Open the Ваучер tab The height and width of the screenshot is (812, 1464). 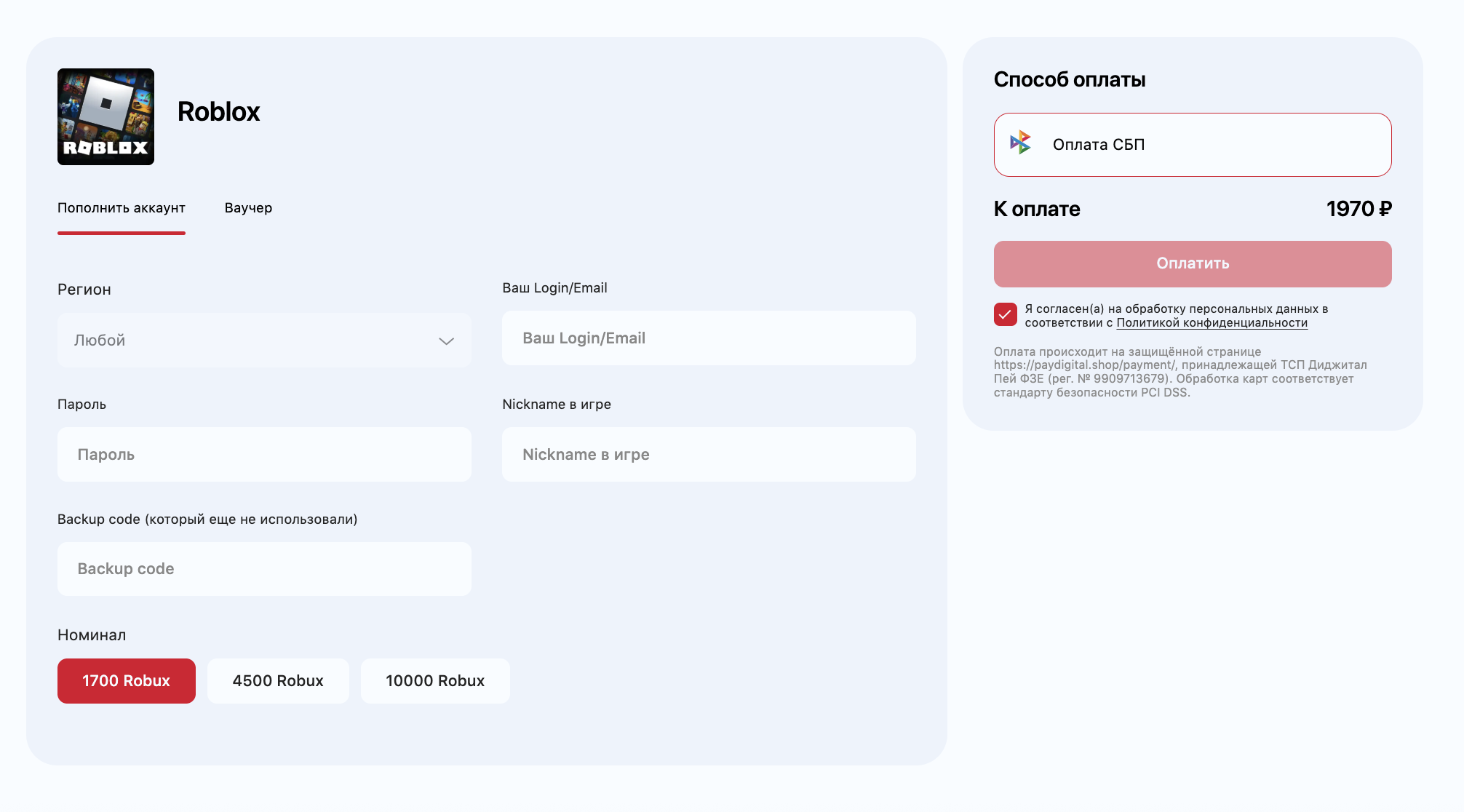click(x=248, y=208)
